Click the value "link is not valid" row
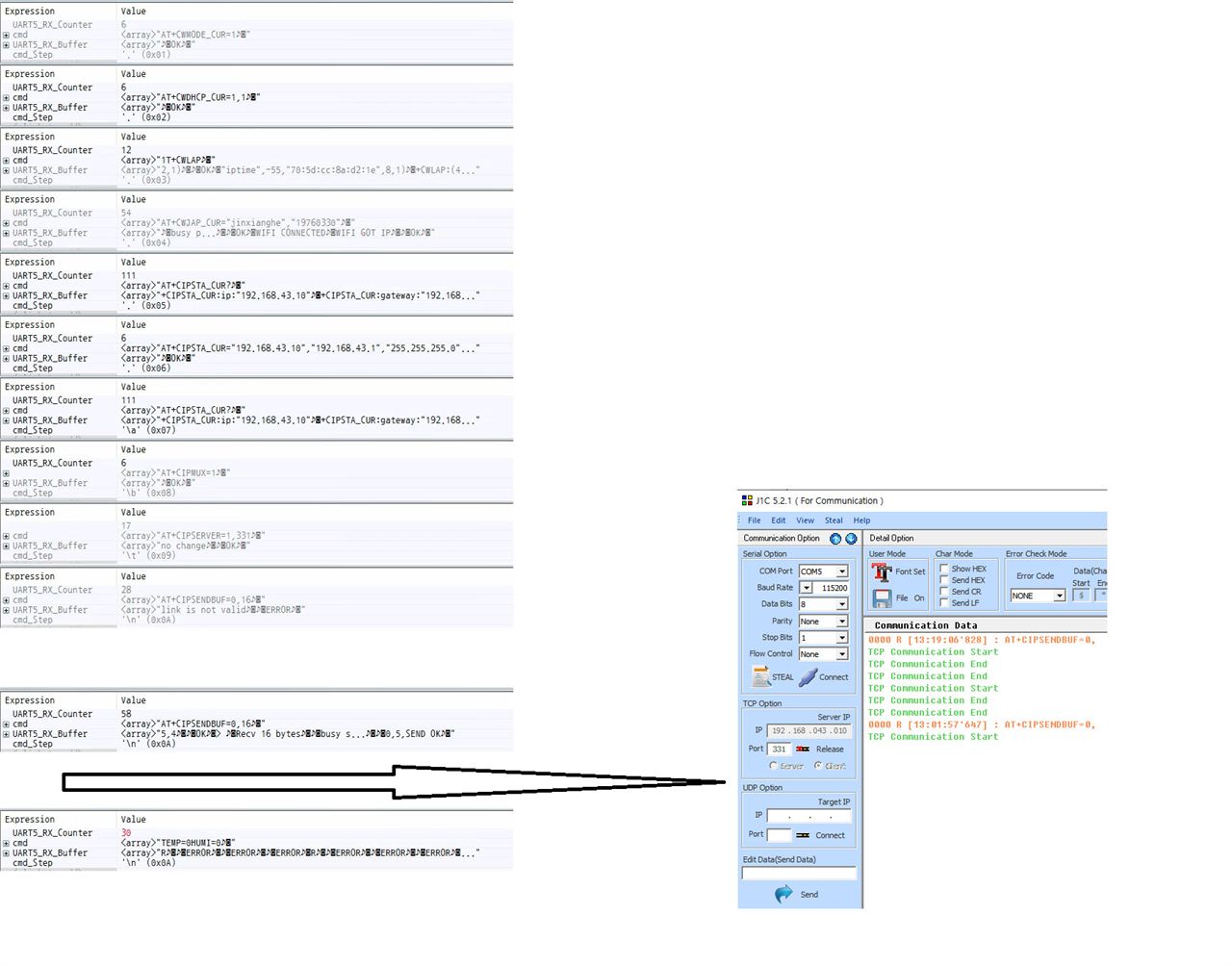 [214, 610]
